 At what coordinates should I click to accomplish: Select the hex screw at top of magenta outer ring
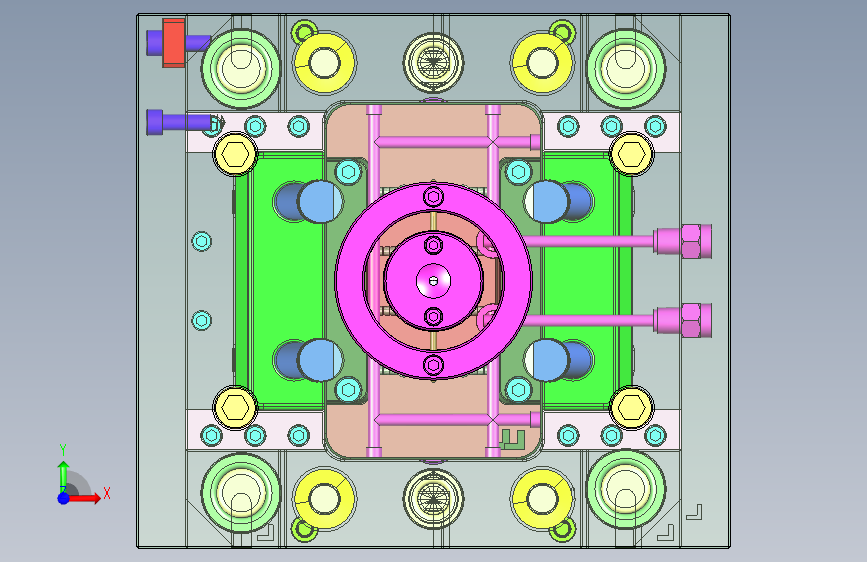434,196
